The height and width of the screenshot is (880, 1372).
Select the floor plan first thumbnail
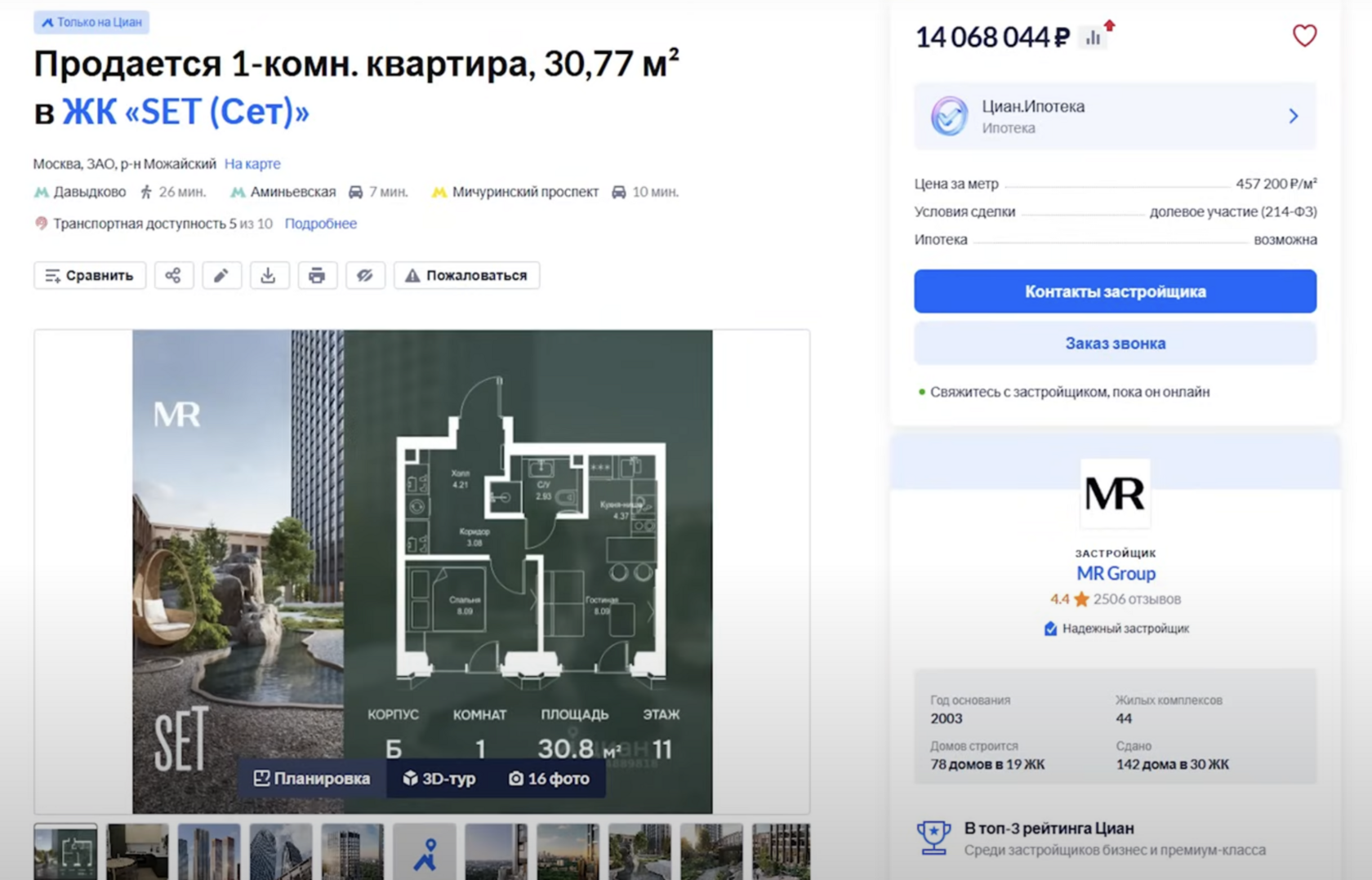point(65,851)
